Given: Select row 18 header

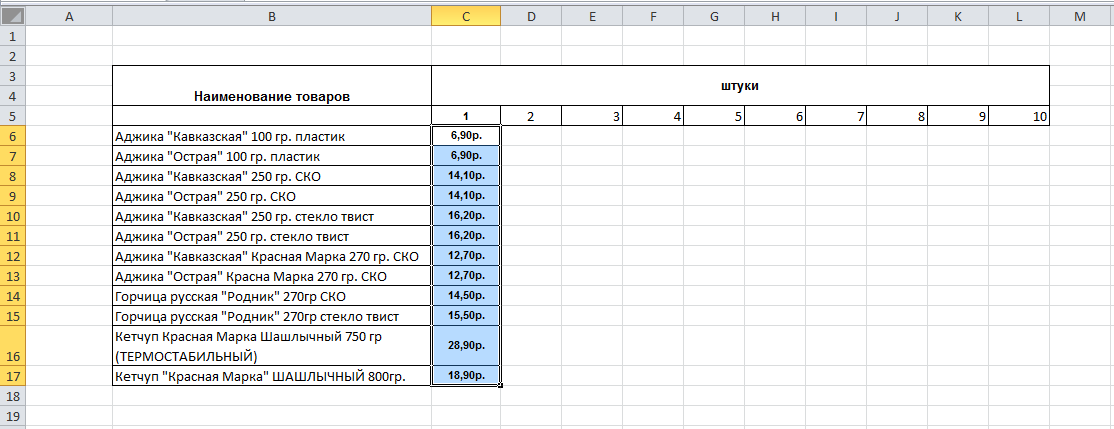Looking at the screenshot, I should click(13, 396).
